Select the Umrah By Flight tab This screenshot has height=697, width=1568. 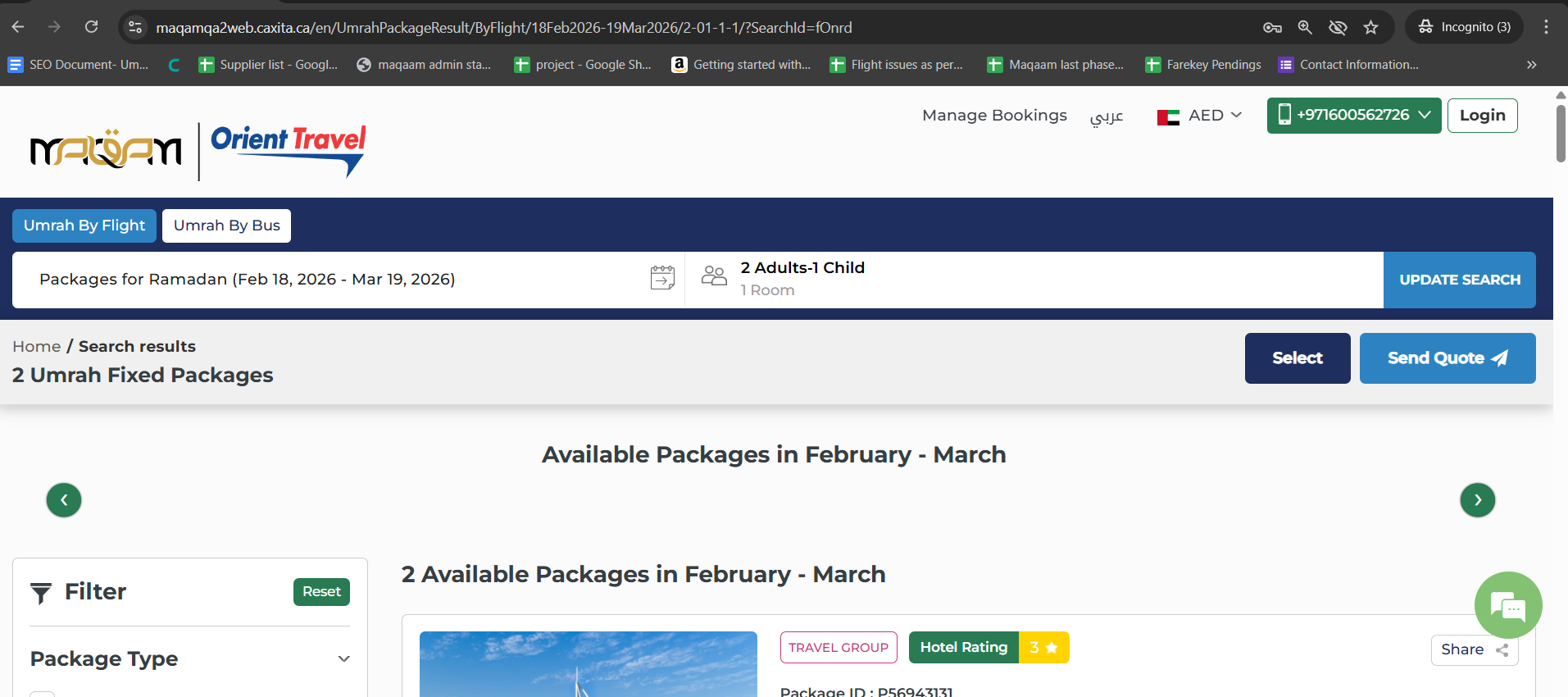pyautogui.click(x=84, y=225)
